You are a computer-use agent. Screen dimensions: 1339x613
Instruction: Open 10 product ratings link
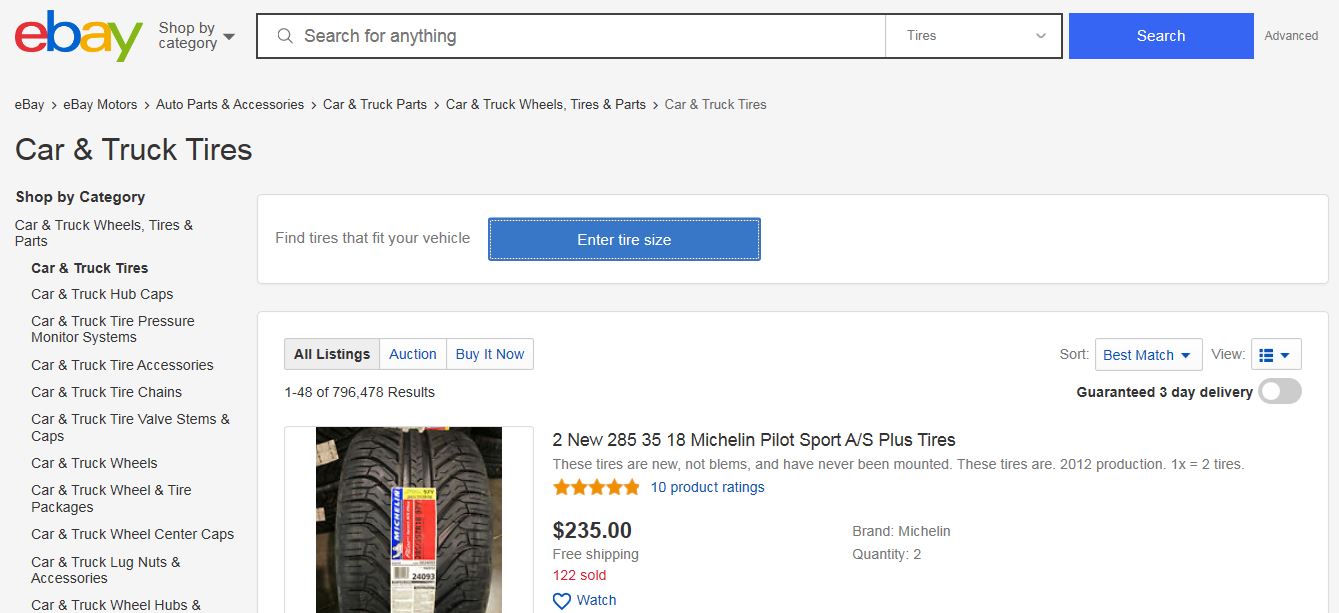(x=707, y=488)
